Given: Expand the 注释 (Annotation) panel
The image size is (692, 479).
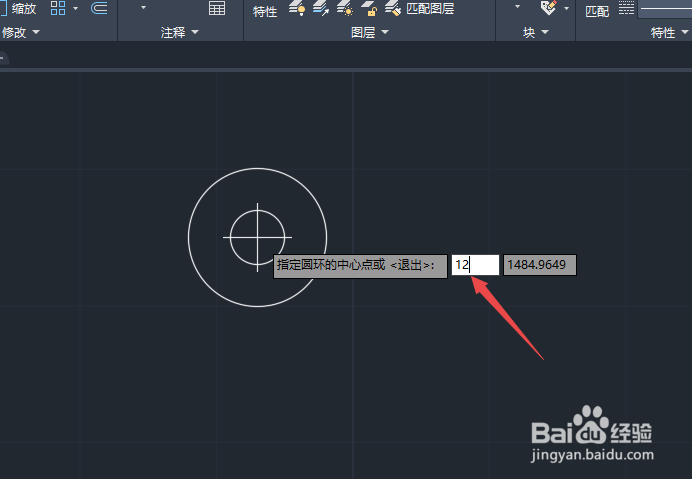Looking at the screenshot, I should coord(180,32).
